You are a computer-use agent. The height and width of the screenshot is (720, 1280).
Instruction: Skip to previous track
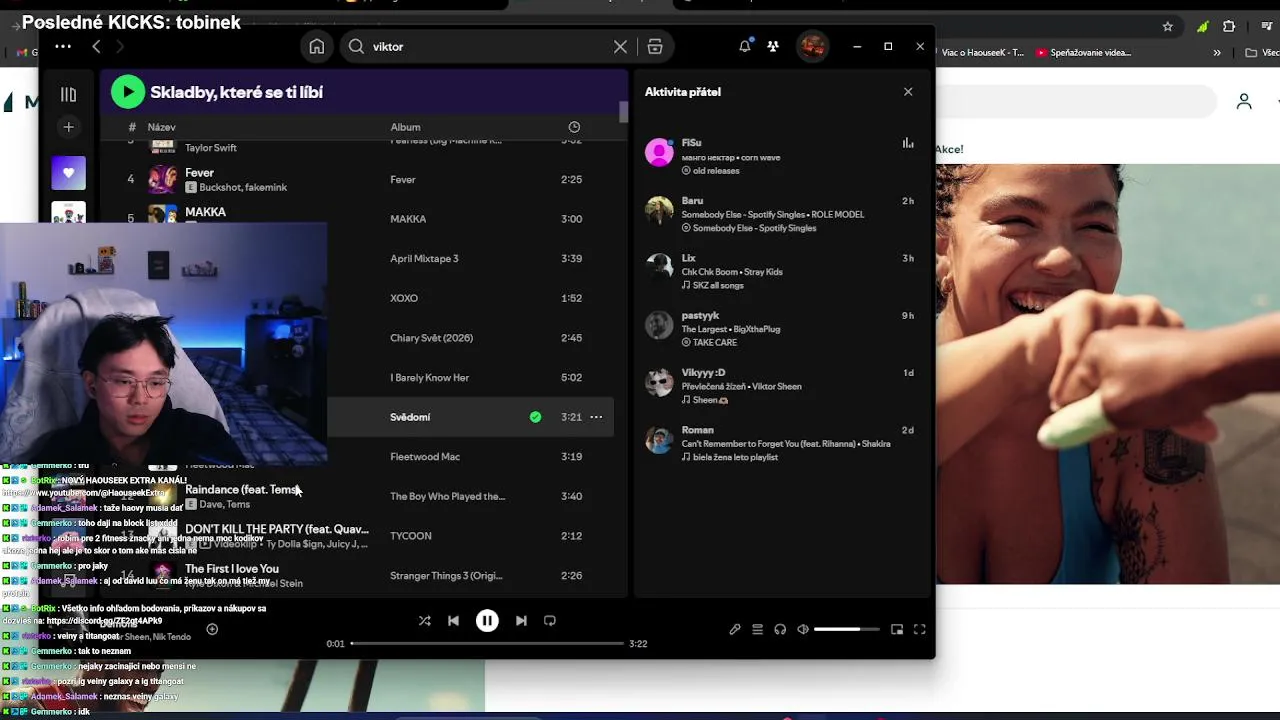(x=453, y=621)
